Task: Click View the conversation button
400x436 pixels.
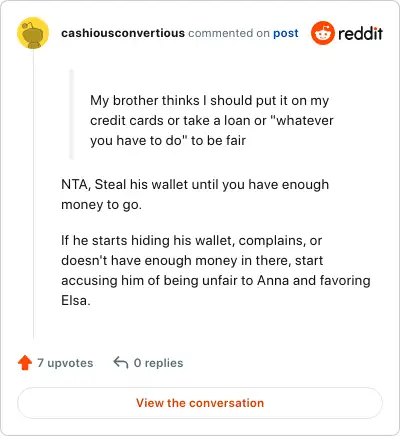Action: click(200, 403)
